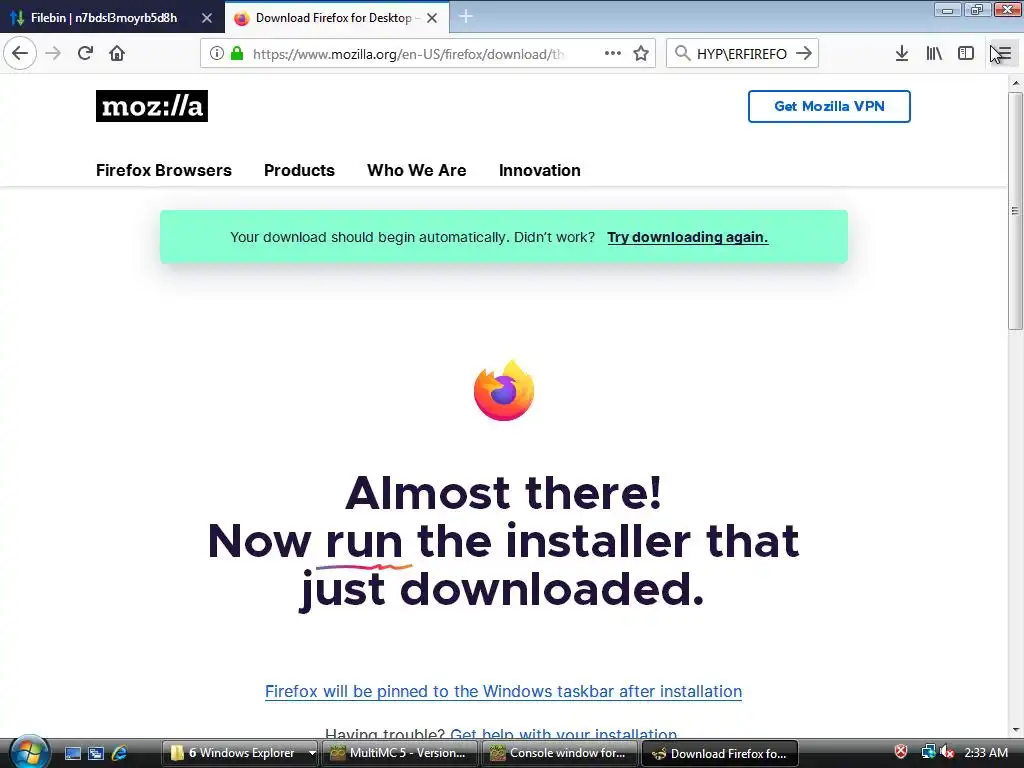Click the 2:33 AM clock

tap(986, 752)
